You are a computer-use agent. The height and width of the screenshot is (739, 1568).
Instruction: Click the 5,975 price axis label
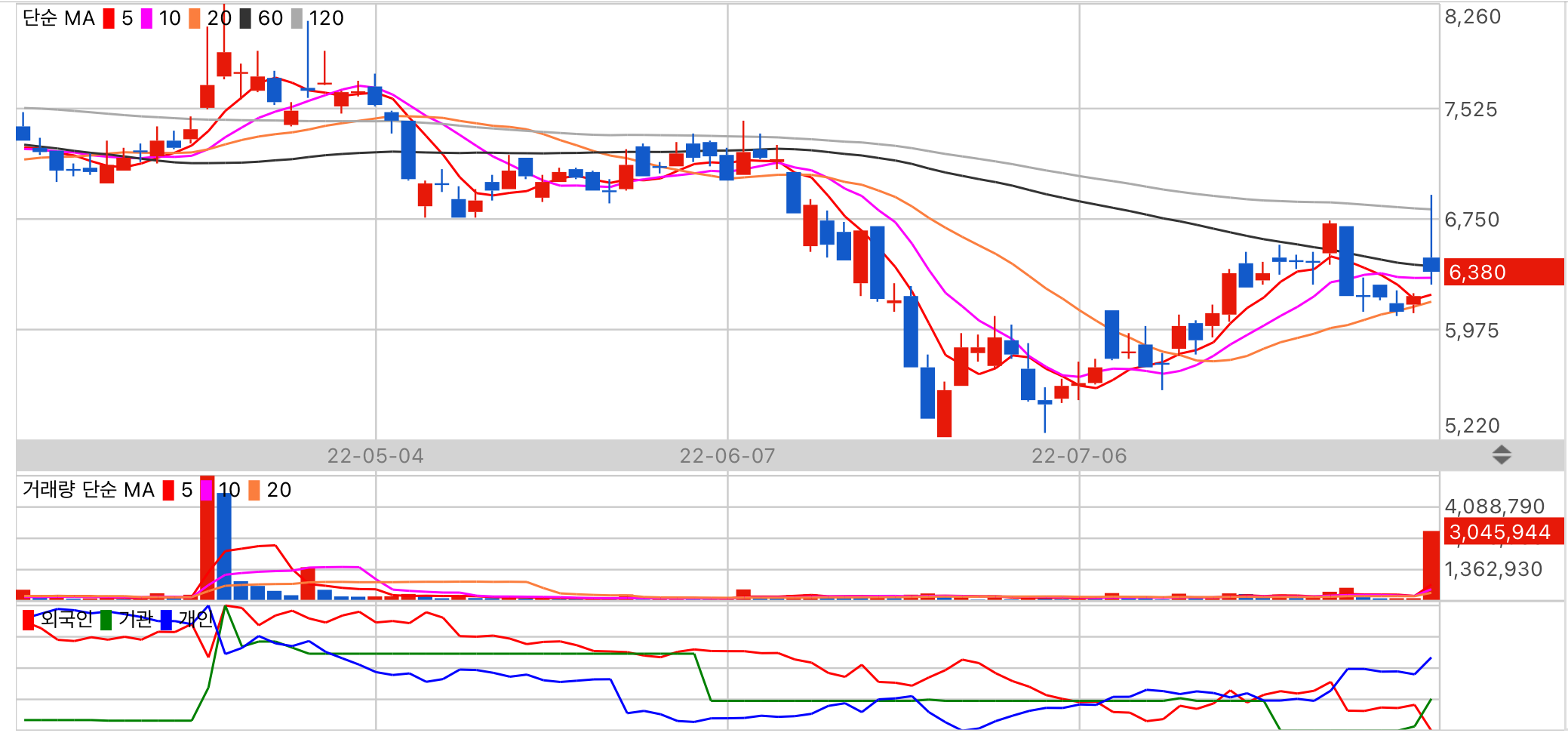pyautogui.click(x=1471, y=331)
